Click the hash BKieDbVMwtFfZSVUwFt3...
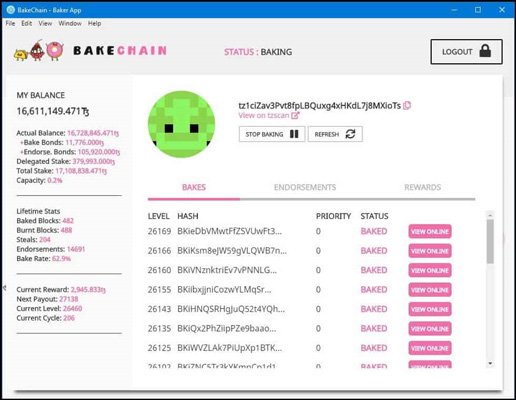Viewport: 516px width, 400px height. coord(230,231)
